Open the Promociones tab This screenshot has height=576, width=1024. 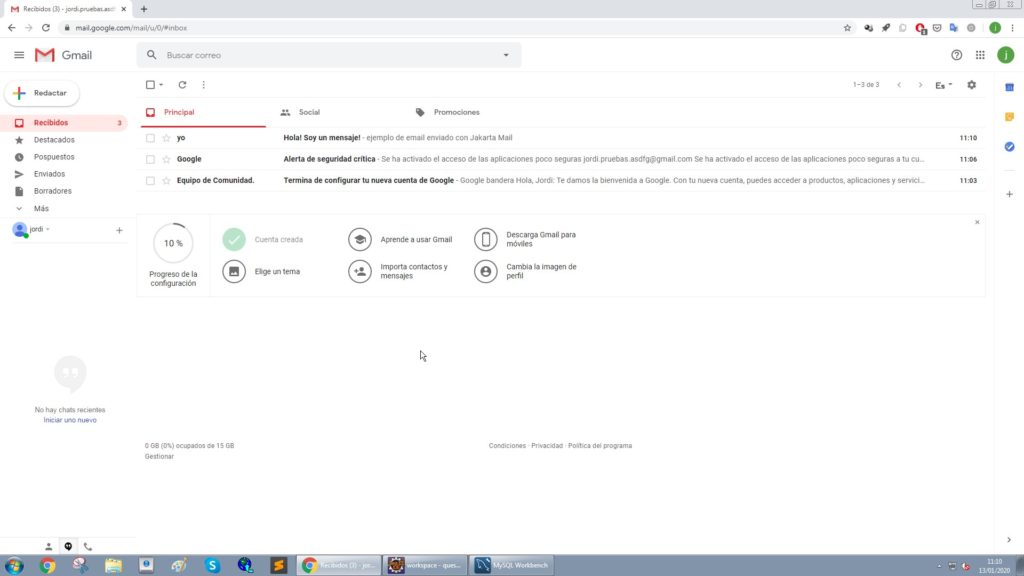456,112
